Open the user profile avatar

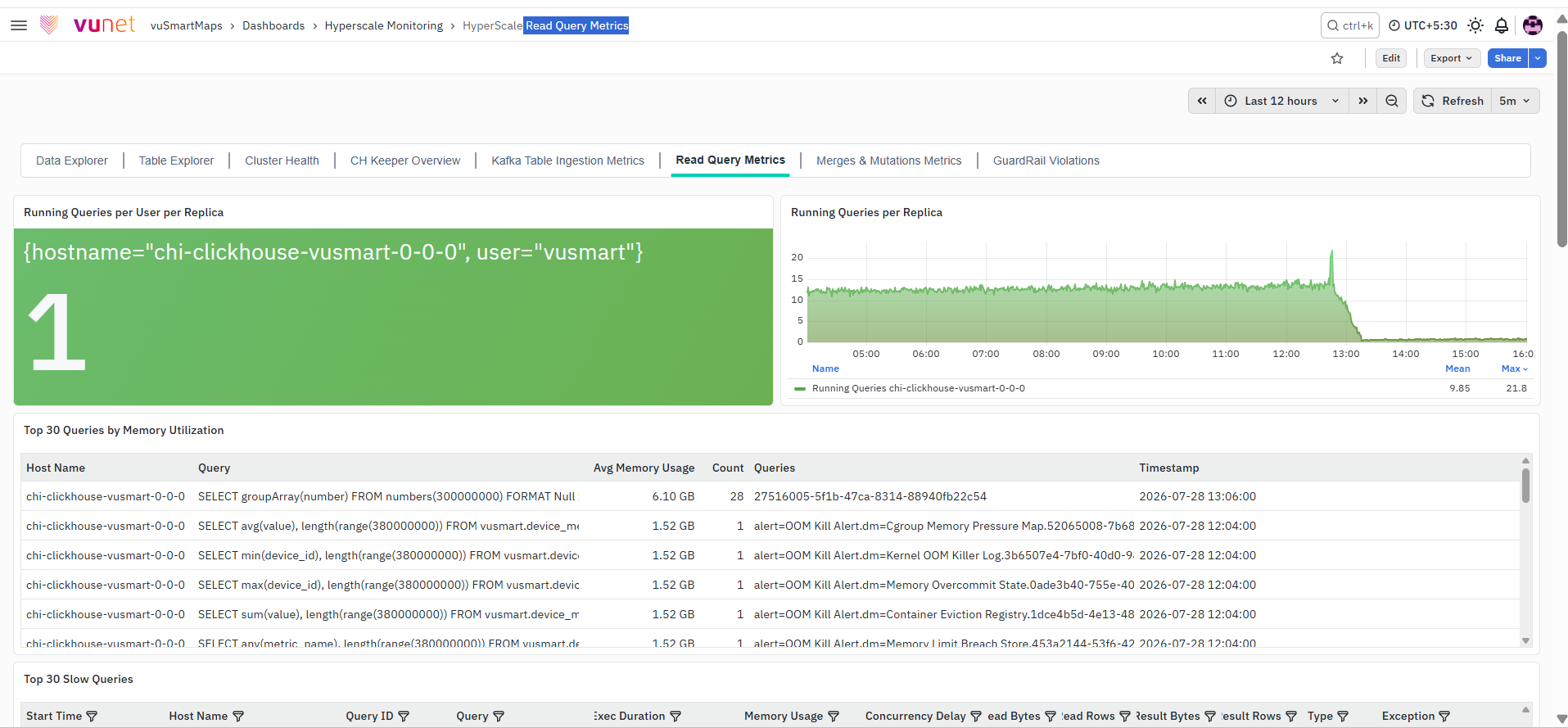click(1533, 25)
